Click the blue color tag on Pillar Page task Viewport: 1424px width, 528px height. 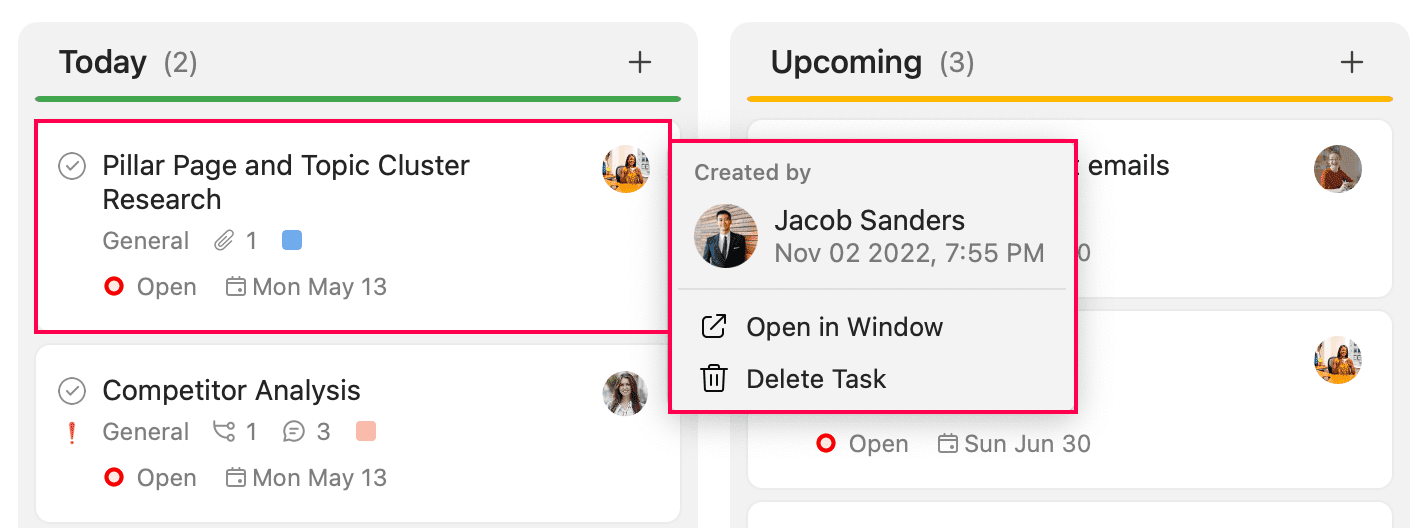pyautogui.click(x=292, y=240)
